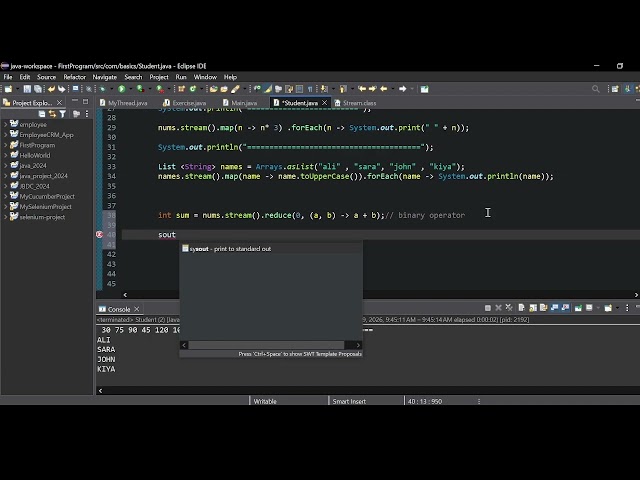Screen dimensions: 640x480
Task: Switch to the Stream.class tab
Action: 355,103
